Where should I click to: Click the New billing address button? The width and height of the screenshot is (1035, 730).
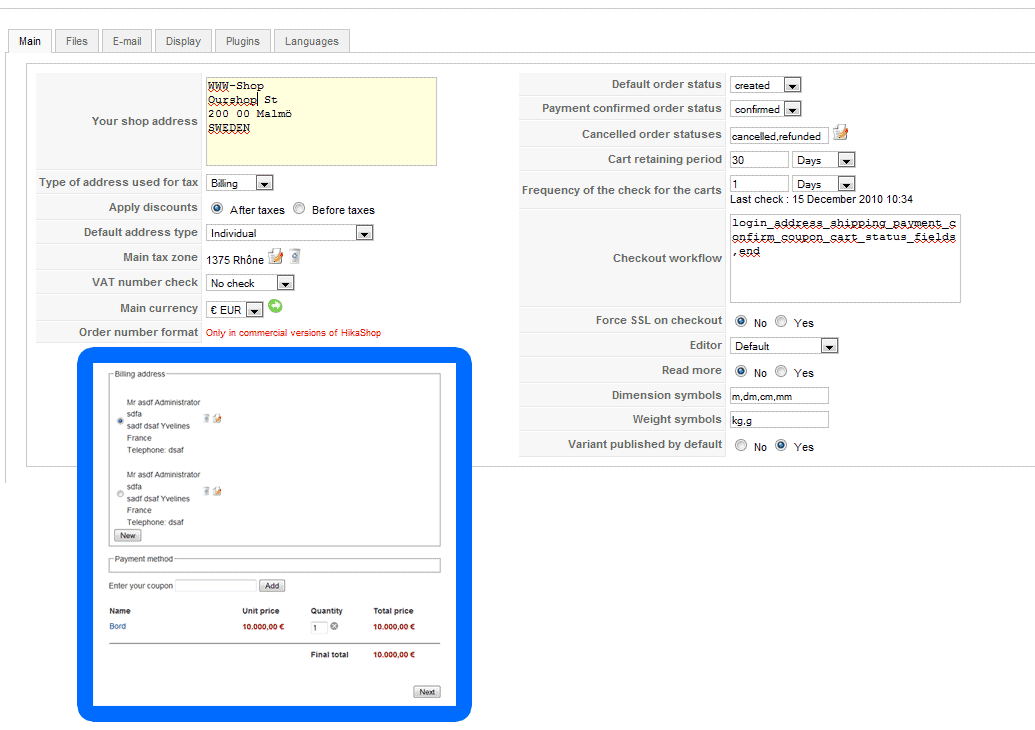coord(127,535)
